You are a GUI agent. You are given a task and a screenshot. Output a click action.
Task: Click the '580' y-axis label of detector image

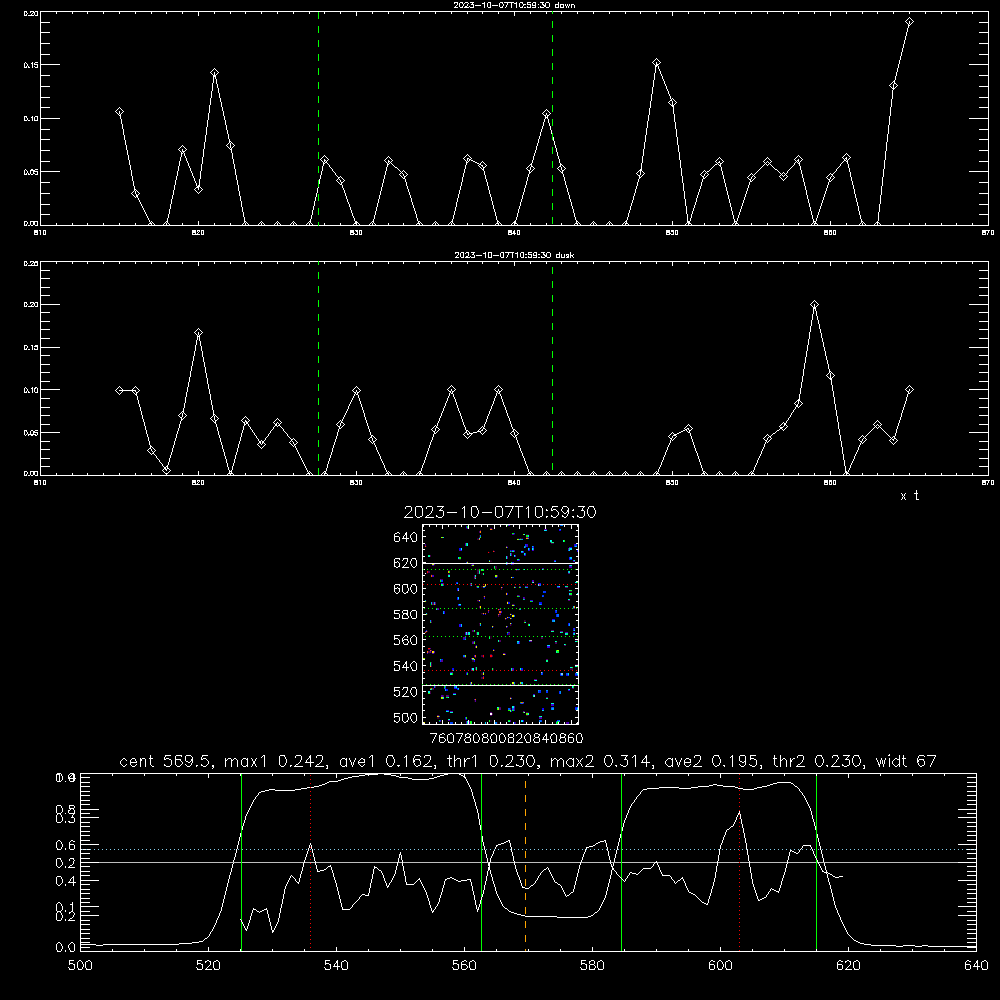pos(406,615)
